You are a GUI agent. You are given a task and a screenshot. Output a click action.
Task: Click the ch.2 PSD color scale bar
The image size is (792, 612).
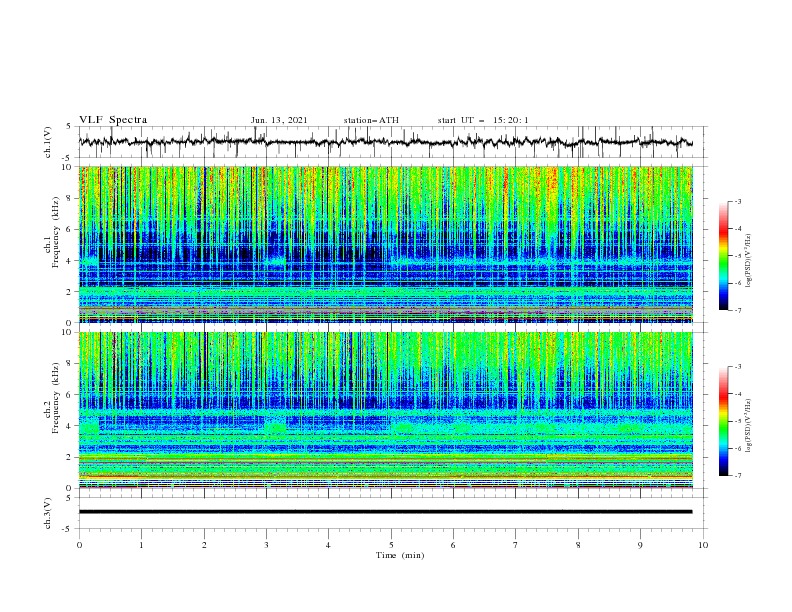(723, 421)
